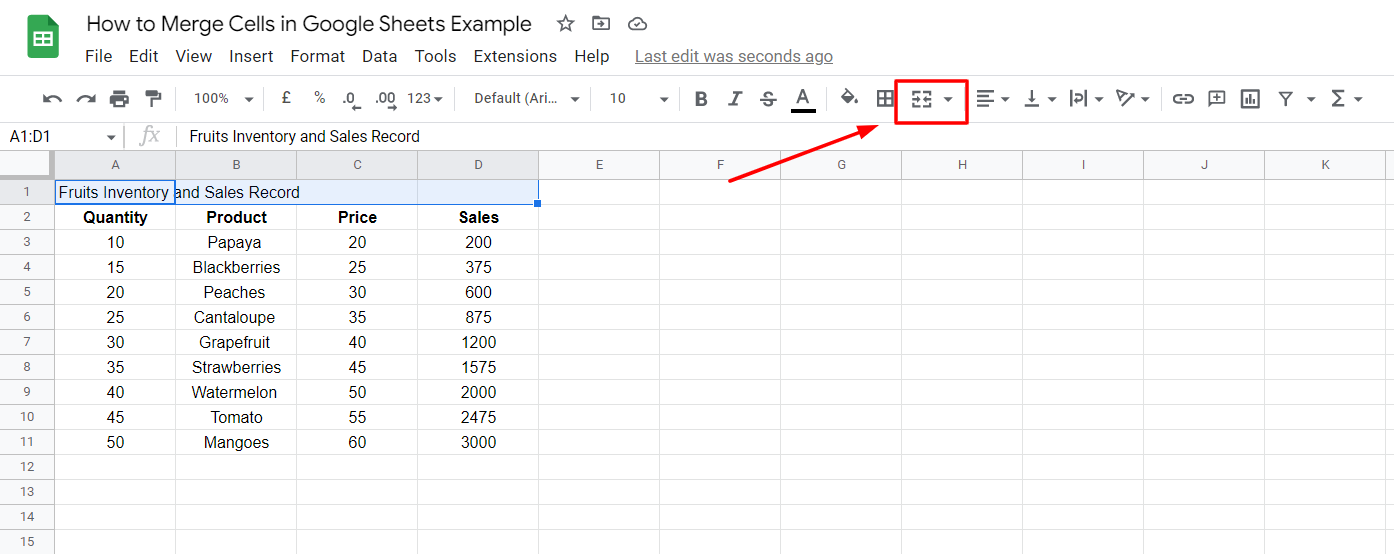Open the more number formats 123 dropdown
Image resolution: width=1394 pixels, height=554 pixels.
pyautogui.click(x=426, y=99)
